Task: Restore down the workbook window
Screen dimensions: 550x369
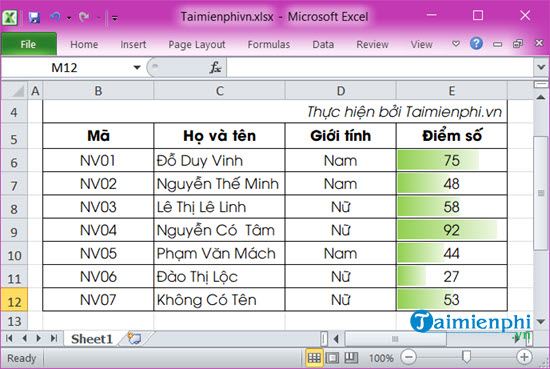Action: pyautogui.click(x=518, y=43)
